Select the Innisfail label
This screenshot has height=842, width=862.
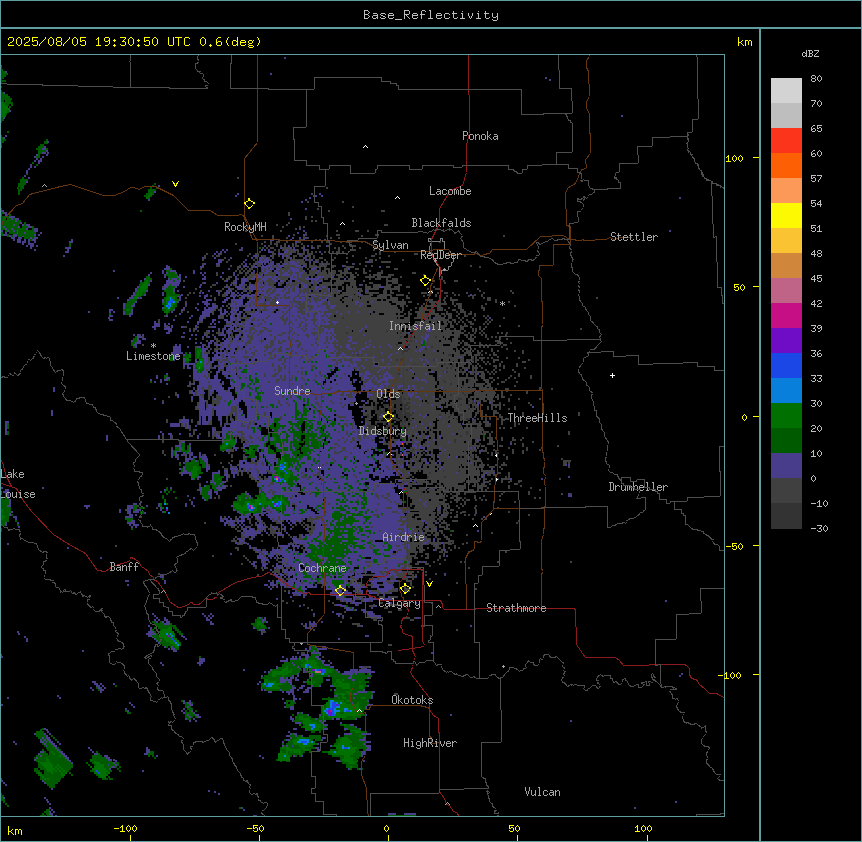(x=415, y=326)
